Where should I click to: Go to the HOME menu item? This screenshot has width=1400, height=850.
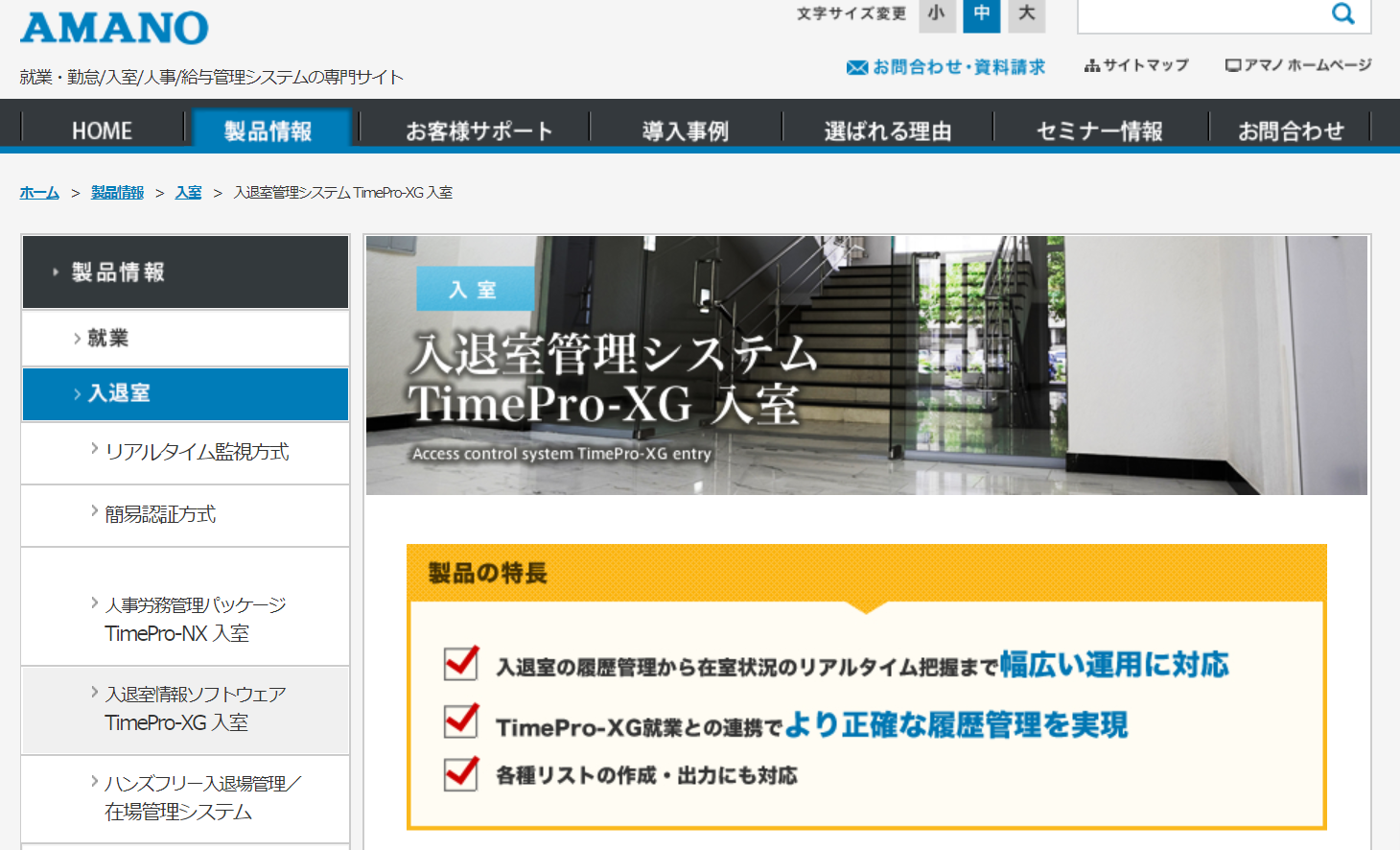tap(102, 130)
